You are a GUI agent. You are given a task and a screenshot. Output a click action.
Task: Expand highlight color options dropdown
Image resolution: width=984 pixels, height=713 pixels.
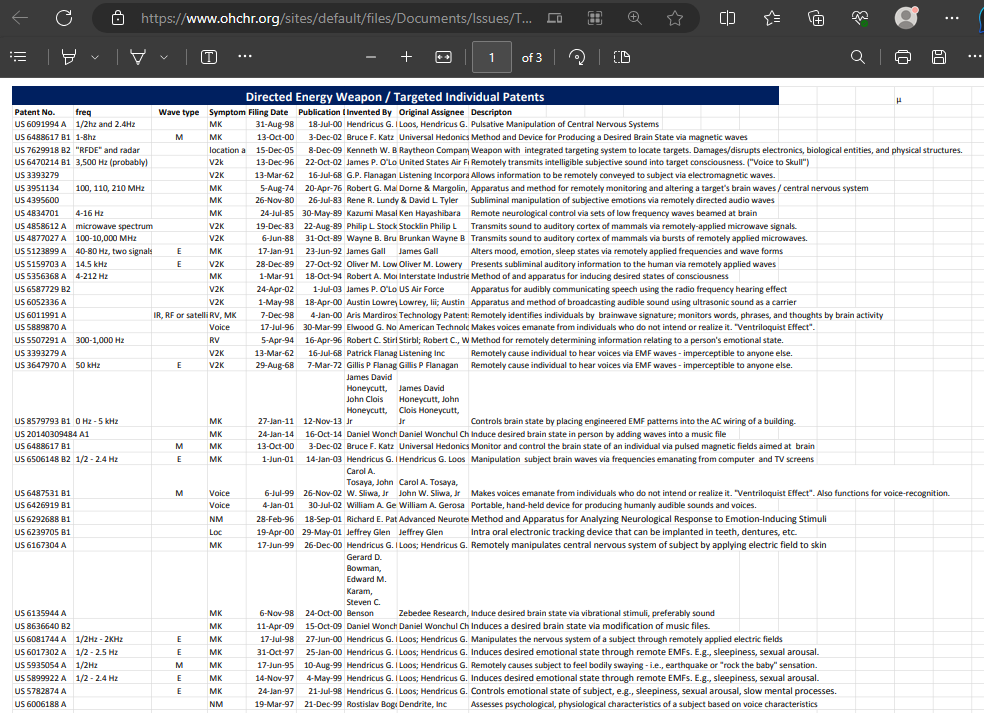[x=95, y=57]
